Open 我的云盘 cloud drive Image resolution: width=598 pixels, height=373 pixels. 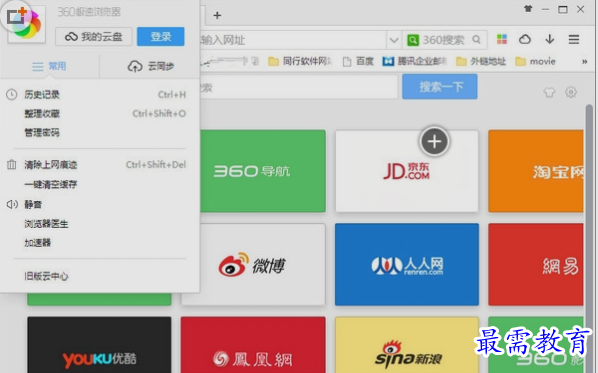[94, 37]
